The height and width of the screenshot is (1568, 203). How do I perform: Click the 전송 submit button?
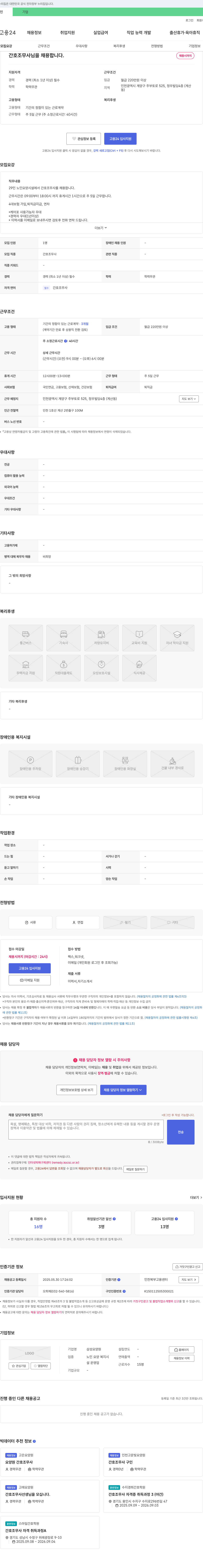(x=181, y=1132)
